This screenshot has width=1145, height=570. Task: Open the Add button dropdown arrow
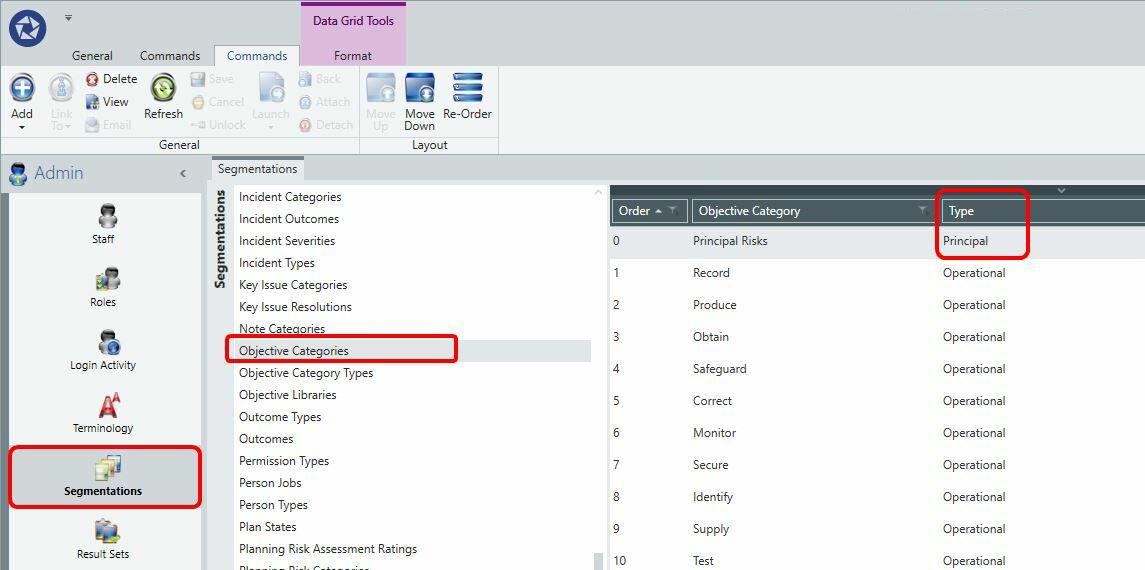(x=22, y=128)
